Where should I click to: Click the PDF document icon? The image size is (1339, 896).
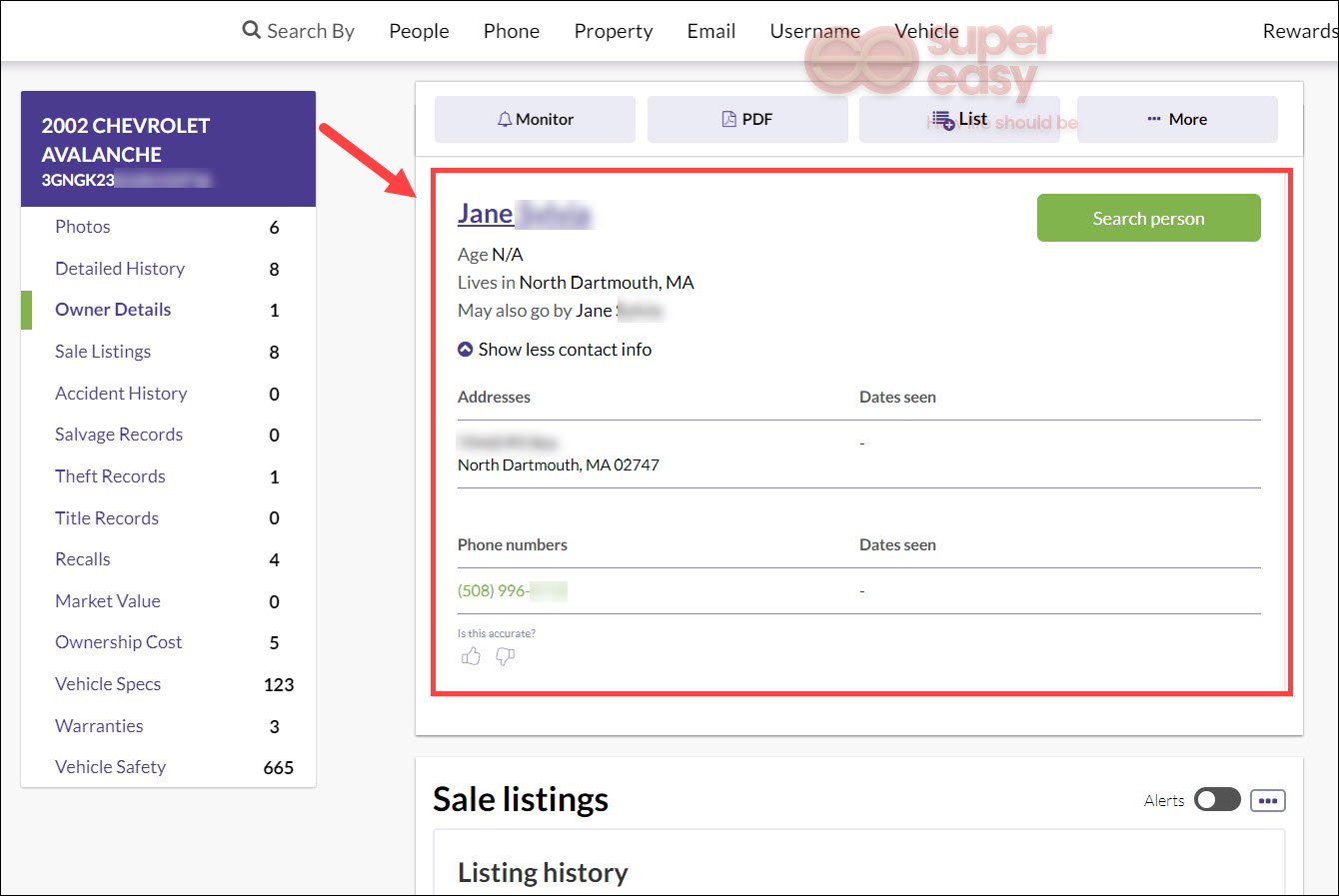click(x=729, y=119)
